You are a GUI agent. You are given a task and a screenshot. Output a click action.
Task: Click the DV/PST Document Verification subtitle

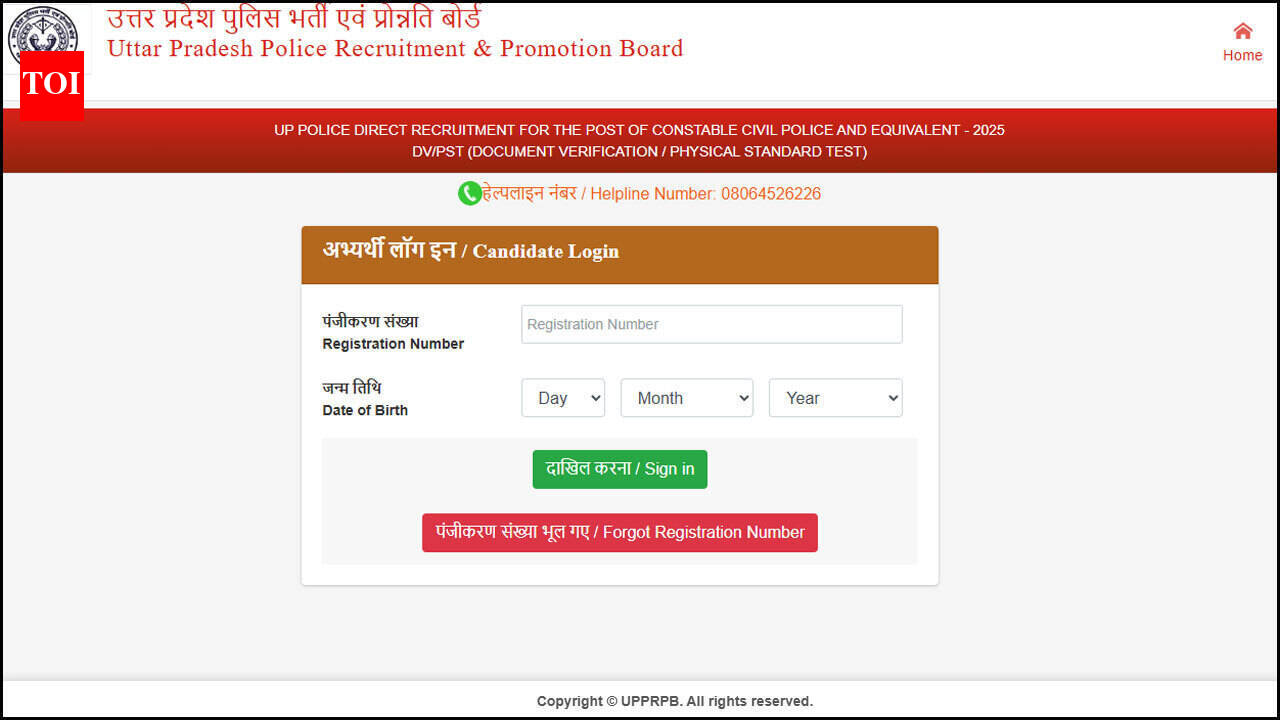[640, 152]
